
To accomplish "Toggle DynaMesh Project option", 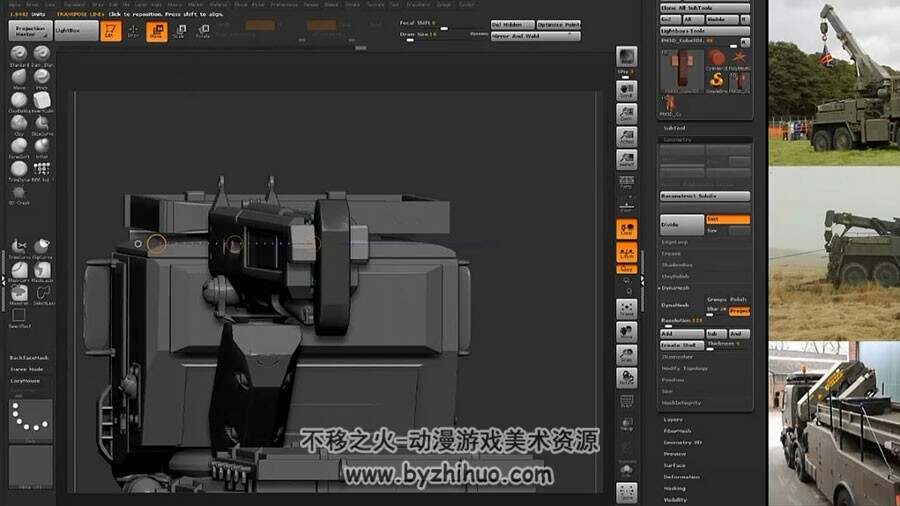I will click(x=739, y=311).
